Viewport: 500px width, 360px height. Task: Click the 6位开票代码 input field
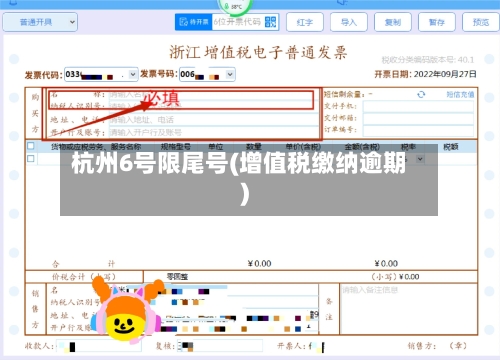point(238,22)
